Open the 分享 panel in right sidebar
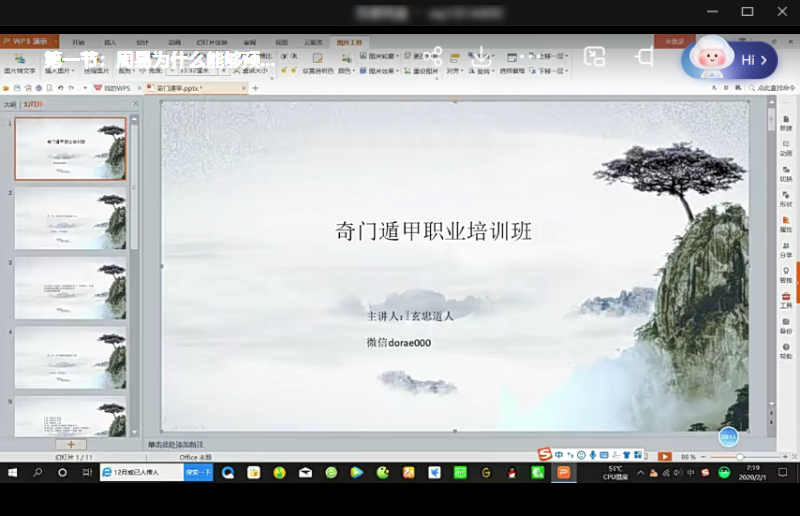This screenshot has height=516, width=800. coord(786,248)
